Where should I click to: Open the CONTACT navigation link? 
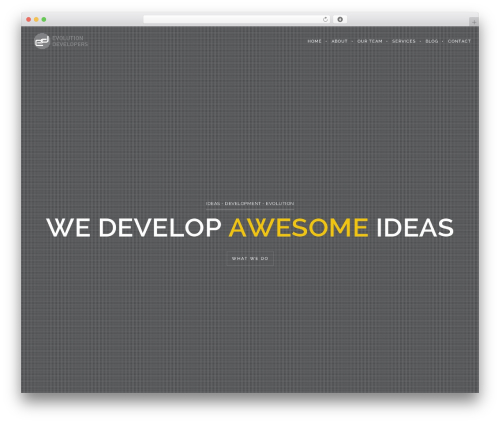(x=459, y=41)
